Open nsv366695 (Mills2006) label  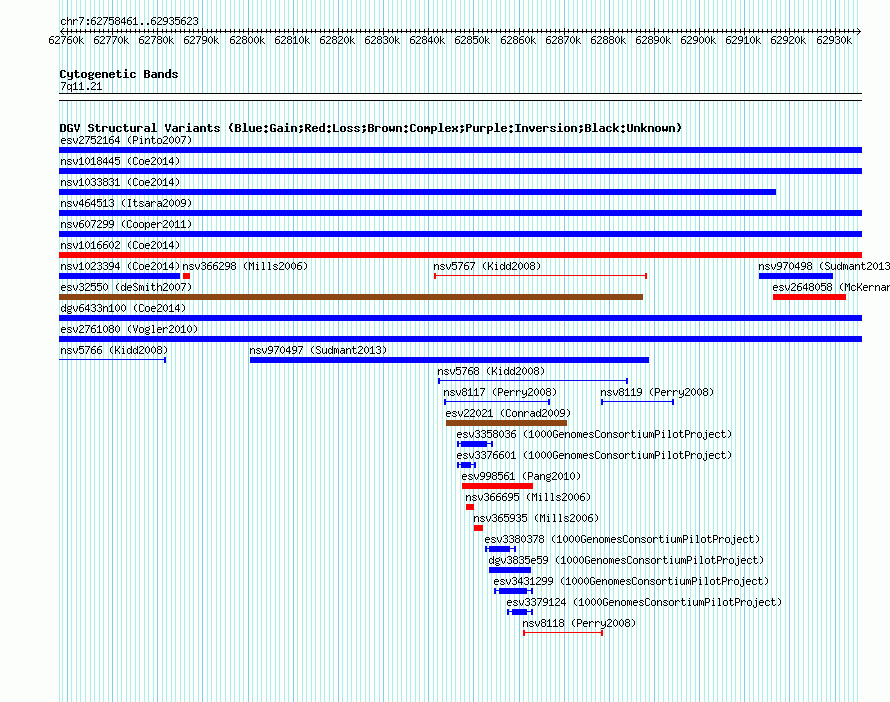[528, 497]
